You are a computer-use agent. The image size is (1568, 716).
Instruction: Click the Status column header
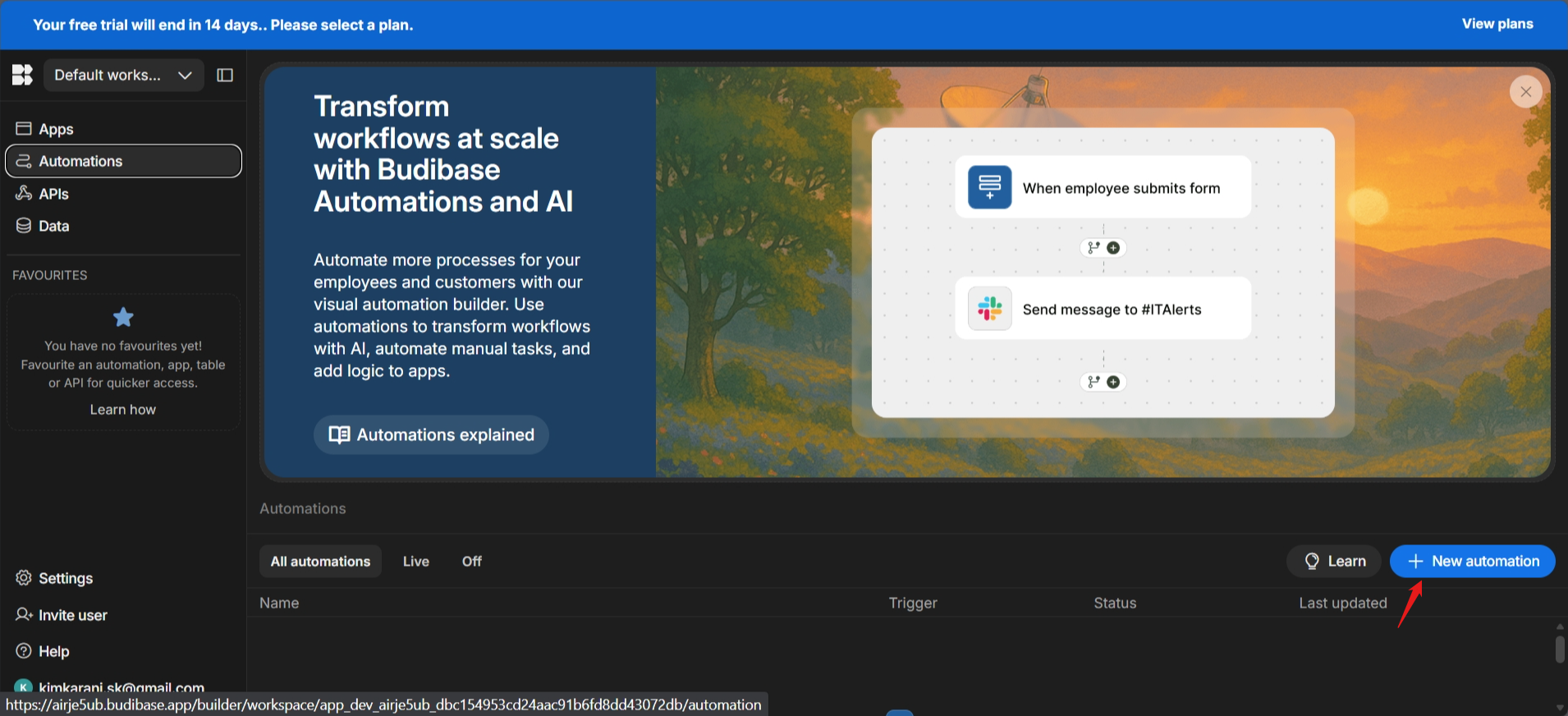coord(1115,603)
